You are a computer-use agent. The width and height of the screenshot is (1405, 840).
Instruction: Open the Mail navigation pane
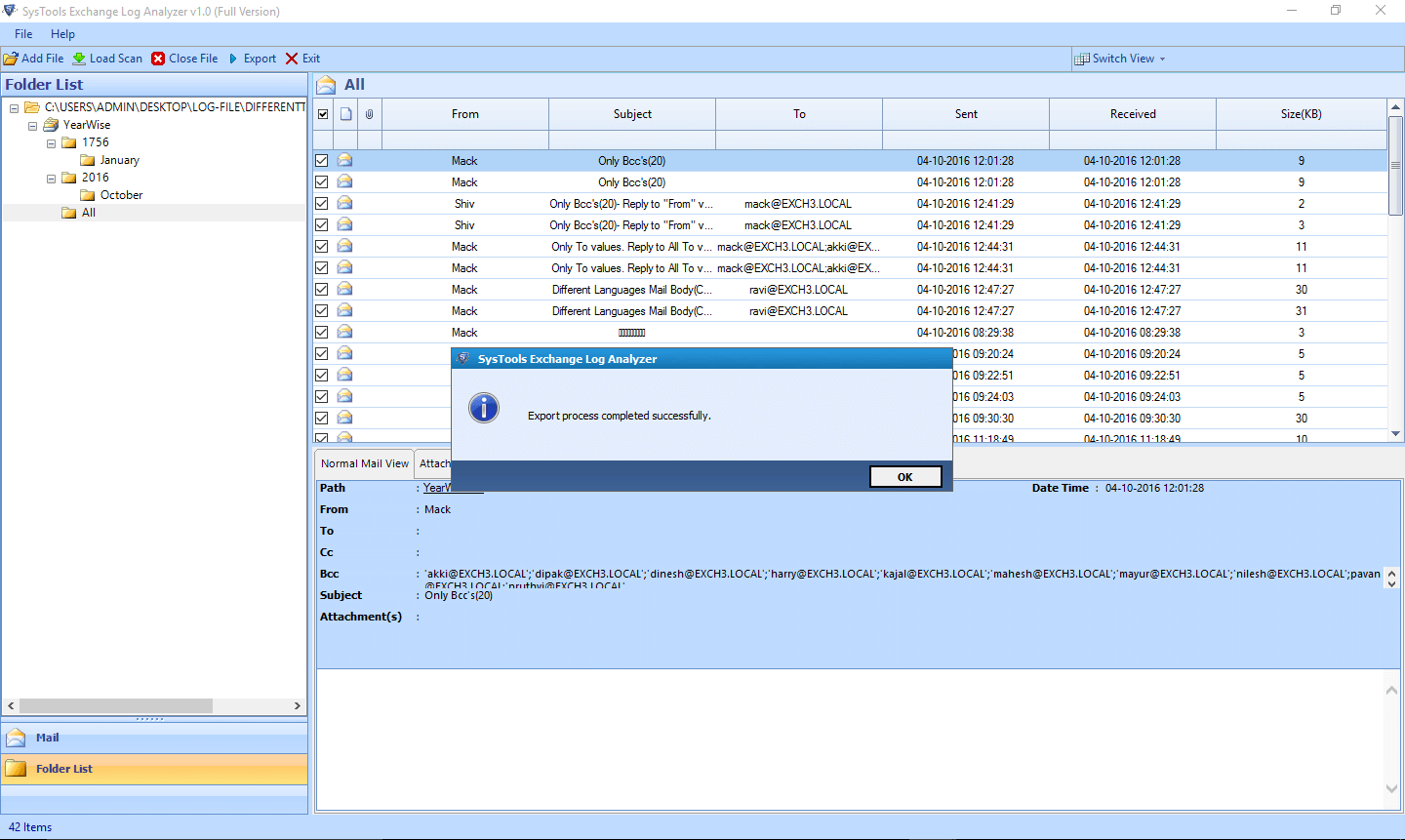pyautogui.click(x=154, y=738)
